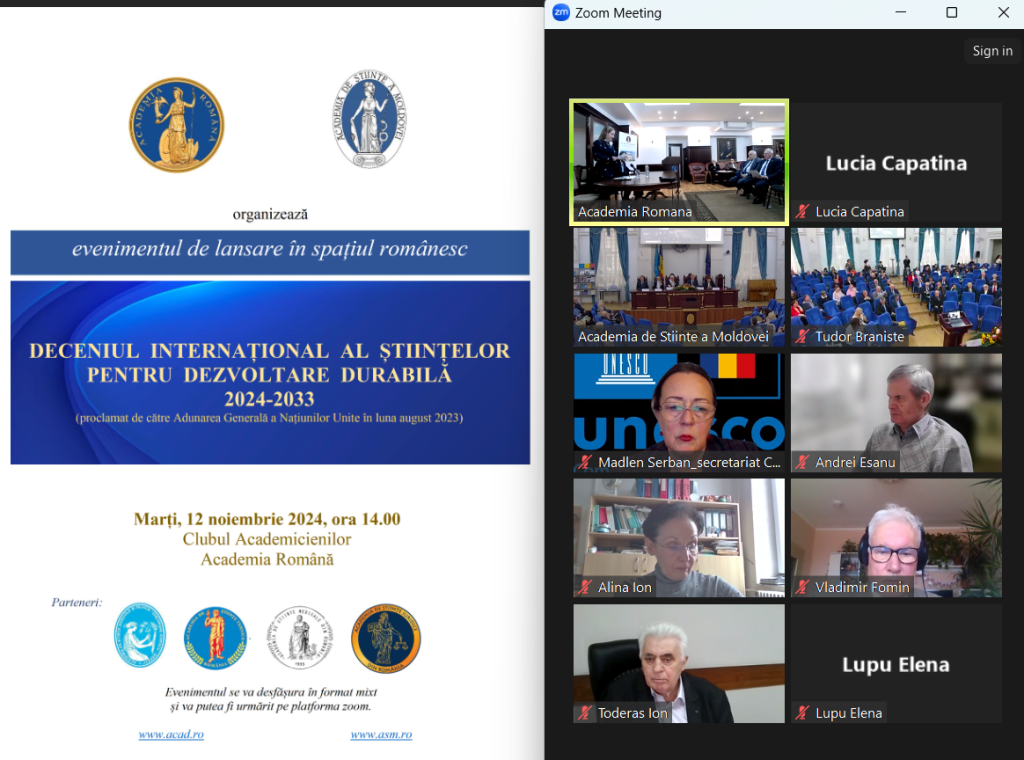Screen dimensions: 1024x760
Task: Maximize the Zoom Meeting window
Action: (x=952, y=13)
